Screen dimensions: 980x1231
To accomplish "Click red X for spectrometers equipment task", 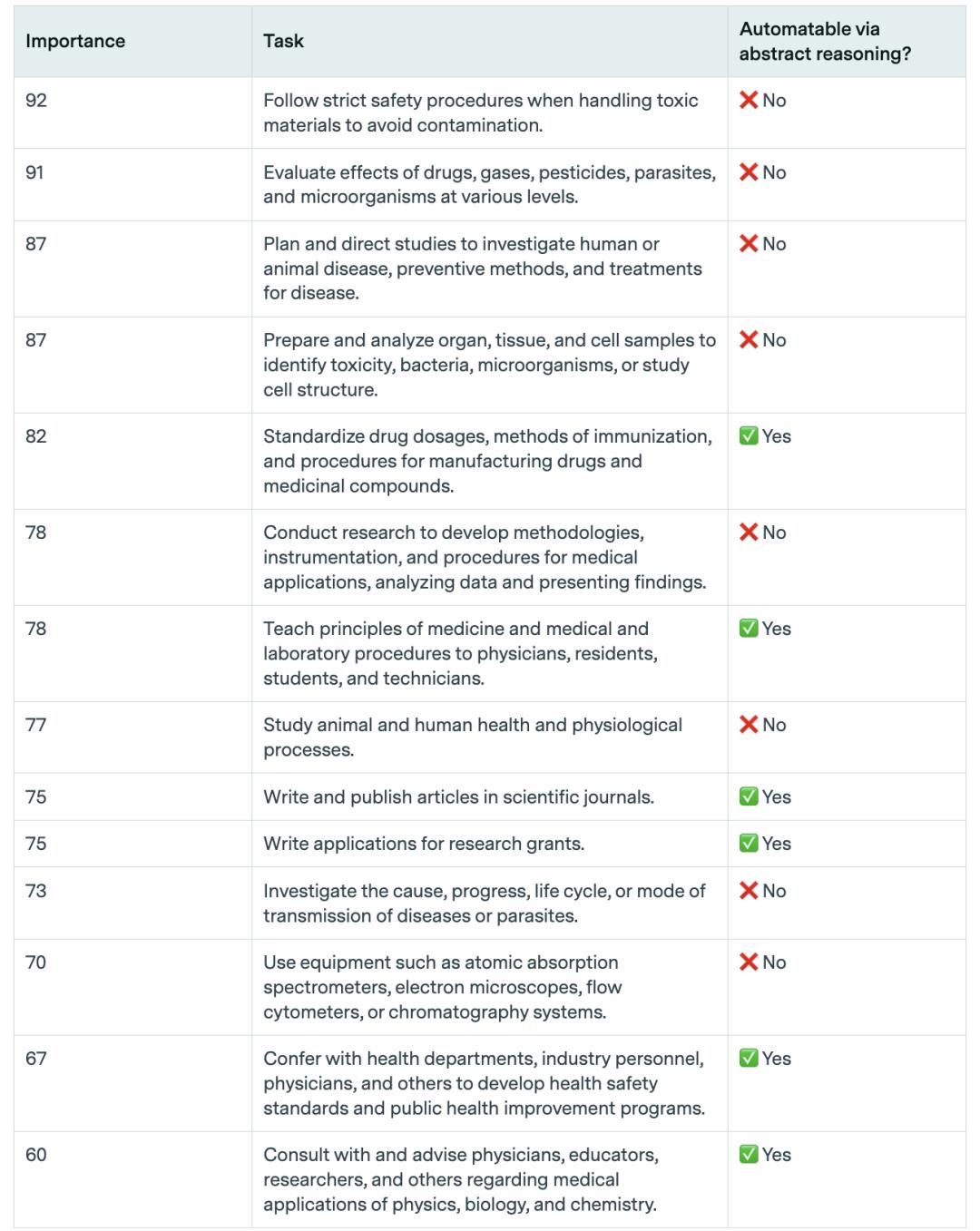I will pyautogui.click(x=749, y=962).
